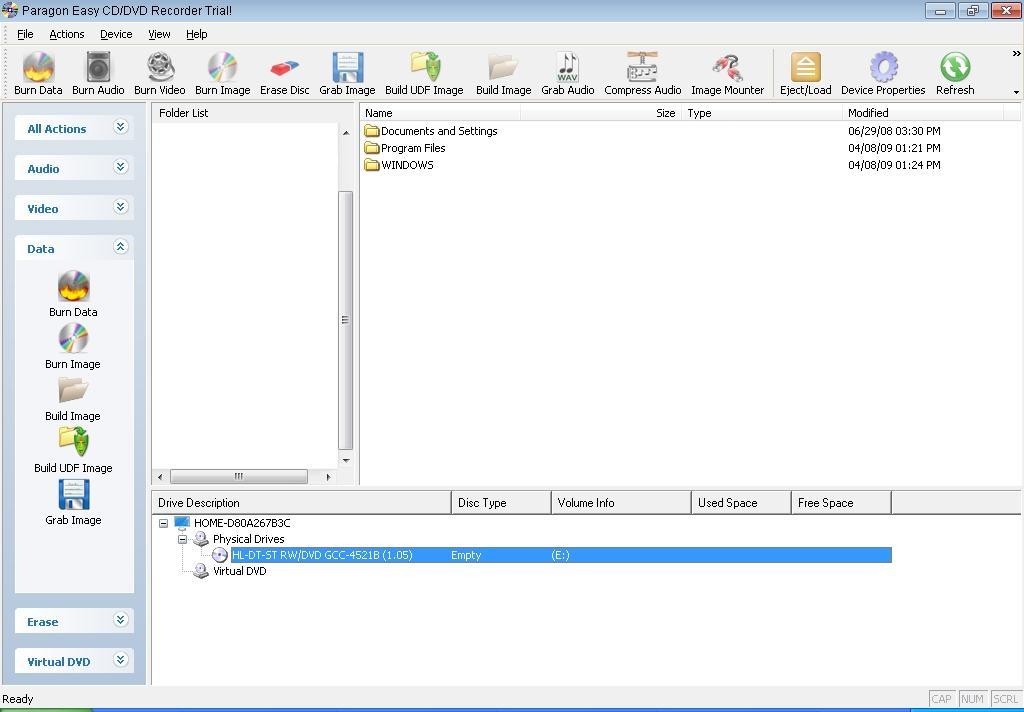
Task: Collapse the HOME-D80A267B3C tree node
Action: click(163, 523)
